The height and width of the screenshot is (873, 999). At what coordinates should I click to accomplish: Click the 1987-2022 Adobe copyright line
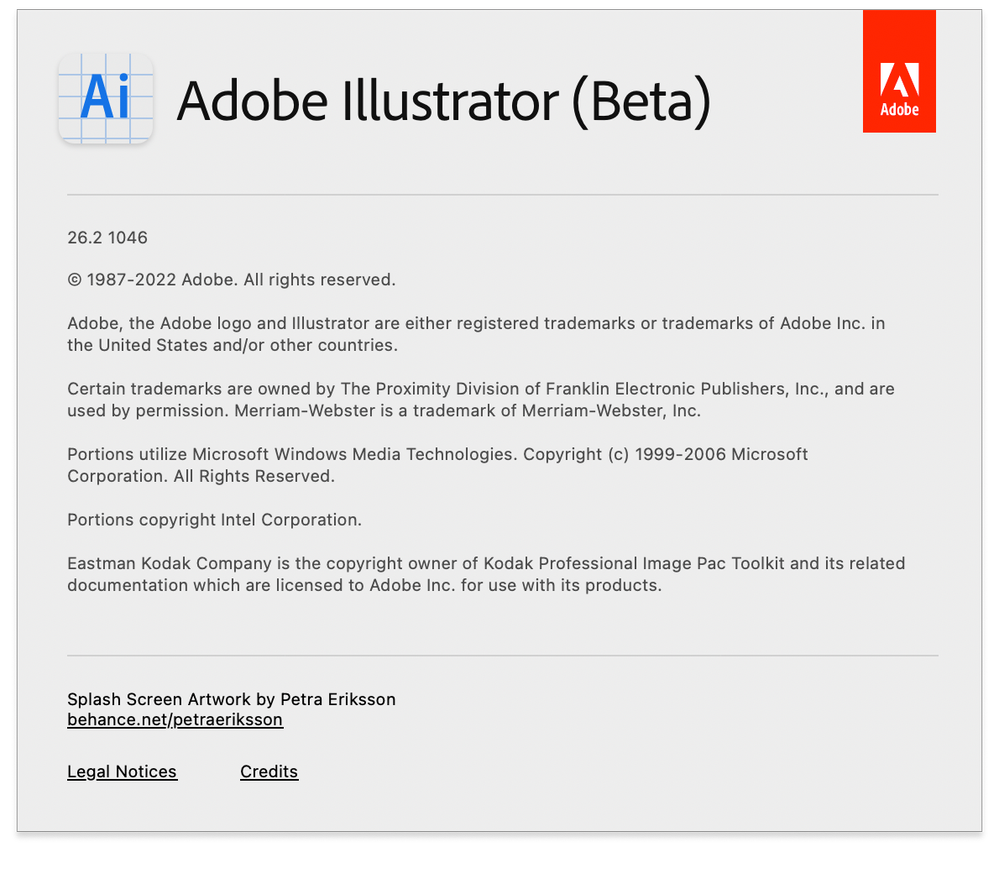pos(231,280)
